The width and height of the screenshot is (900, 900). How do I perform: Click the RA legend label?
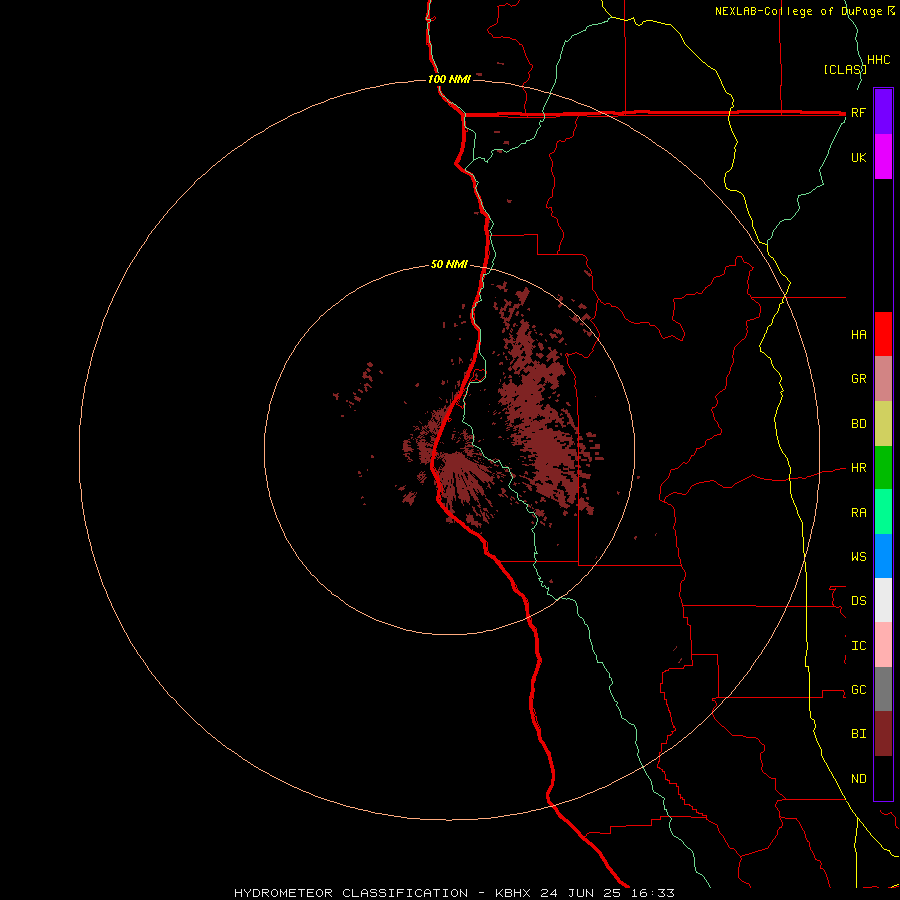[858, 513]
